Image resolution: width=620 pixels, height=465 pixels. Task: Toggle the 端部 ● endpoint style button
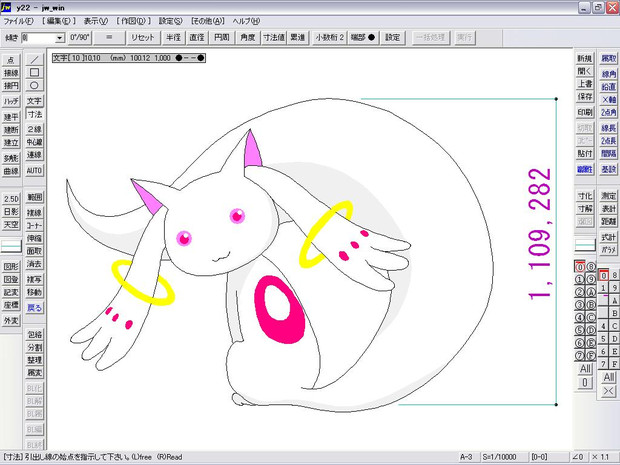(x=363, y=38)
